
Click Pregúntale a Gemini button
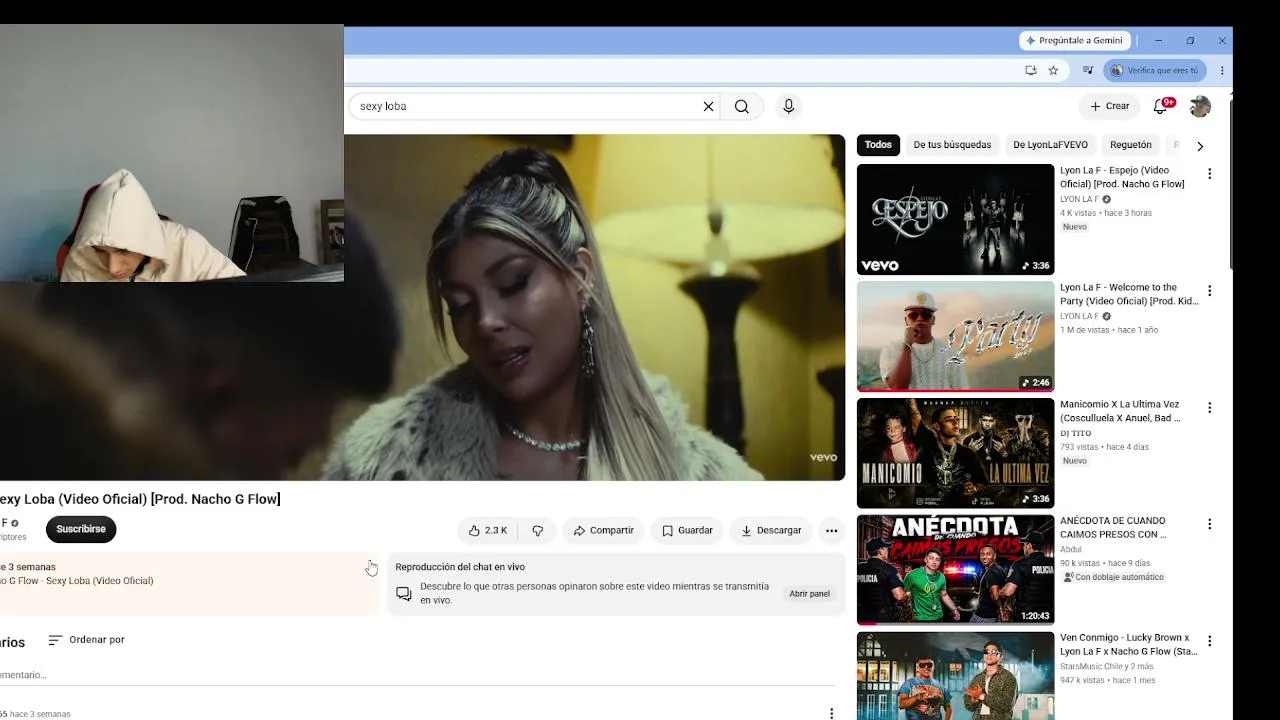point(1074,41)
